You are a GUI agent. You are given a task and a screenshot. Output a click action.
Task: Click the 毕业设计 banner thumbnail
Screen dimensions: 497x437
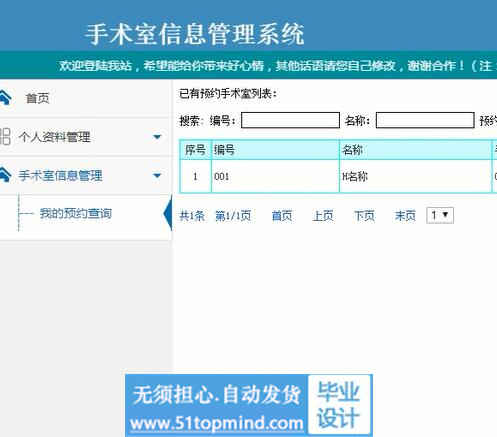coord(339,404)
